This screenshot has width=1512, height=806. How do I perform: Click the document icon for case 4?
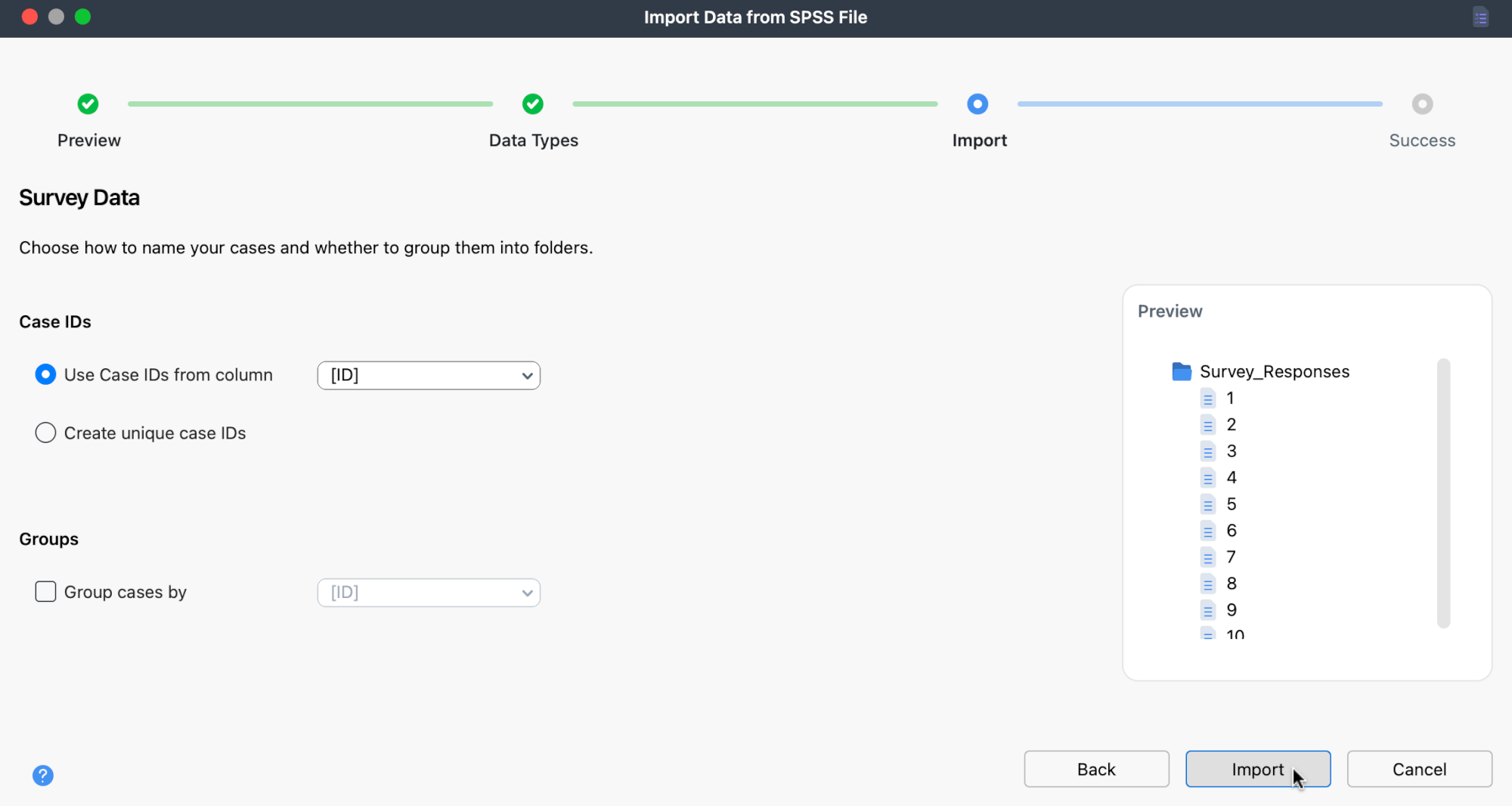coord(1208,477)
